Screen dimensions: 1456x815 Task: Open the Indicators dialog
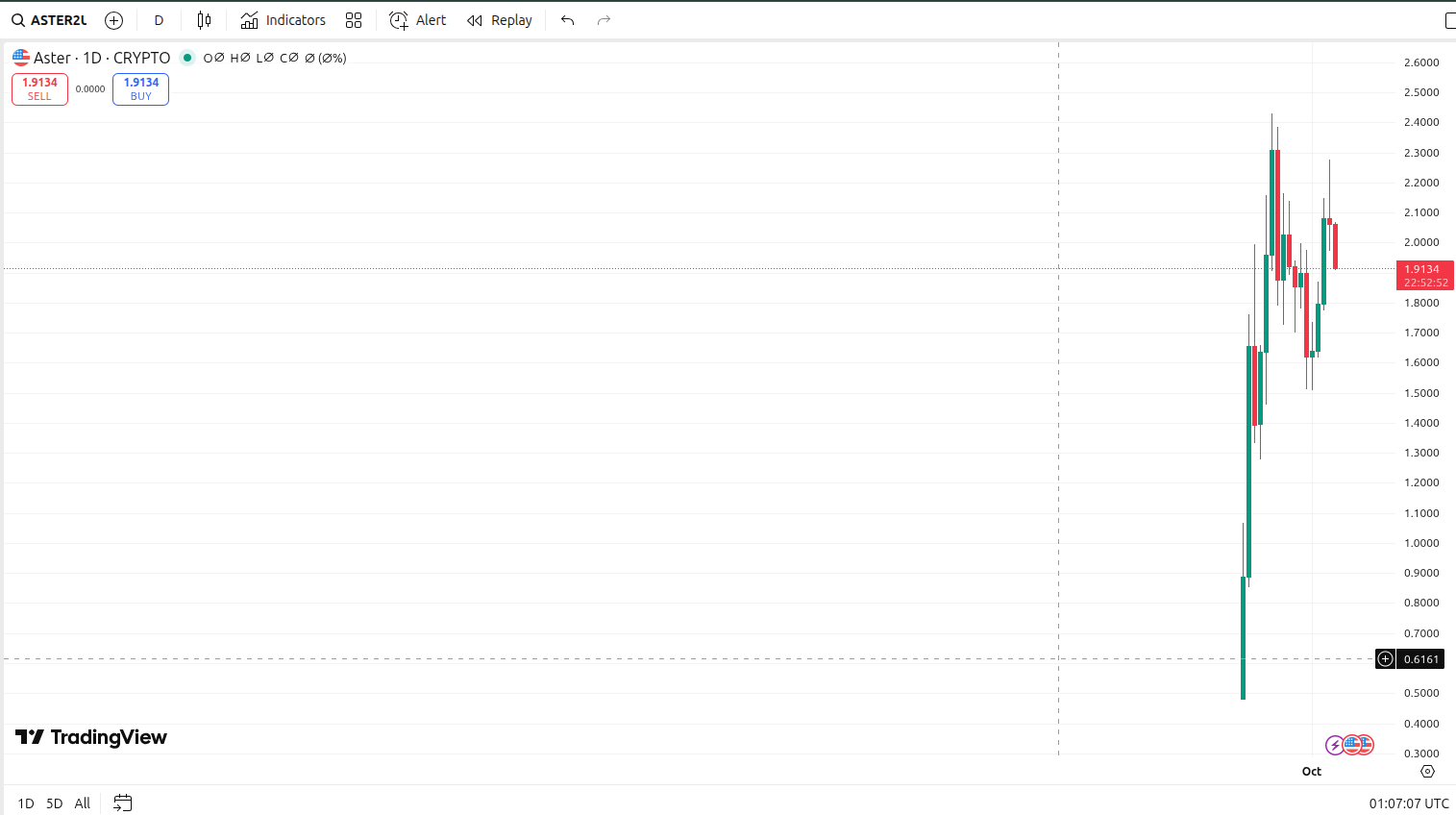pos(284,20)
